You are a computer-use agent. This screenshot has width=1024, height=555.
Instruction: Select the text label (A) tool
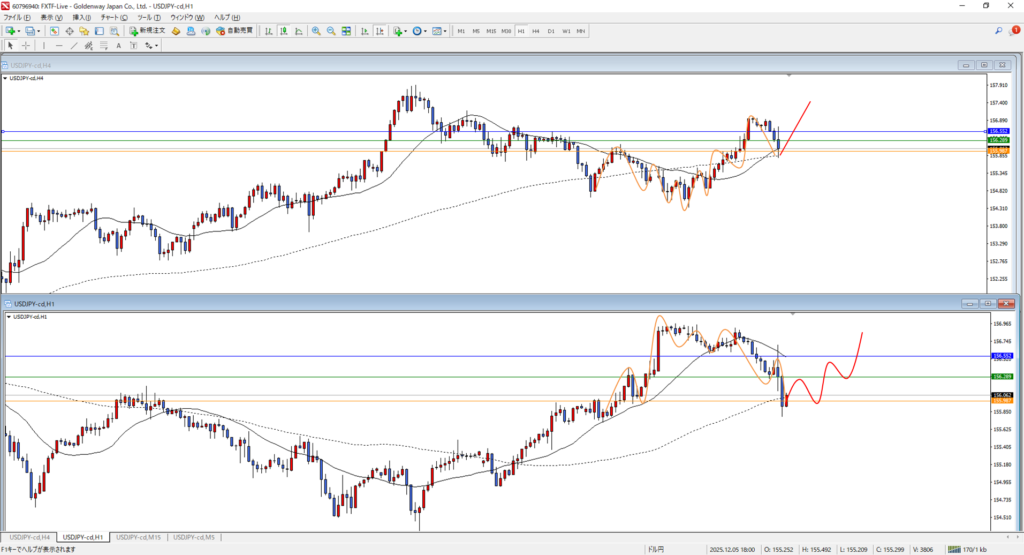click(x=118, y=45)
